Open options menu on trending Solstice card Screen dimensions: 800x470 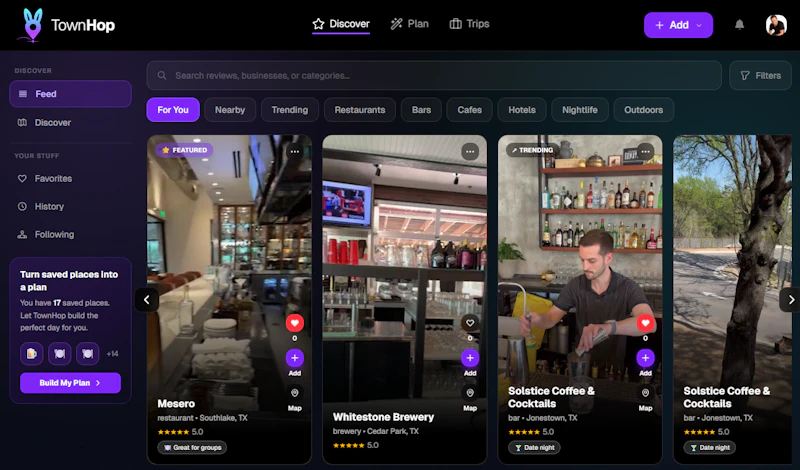tap(645, 152)
